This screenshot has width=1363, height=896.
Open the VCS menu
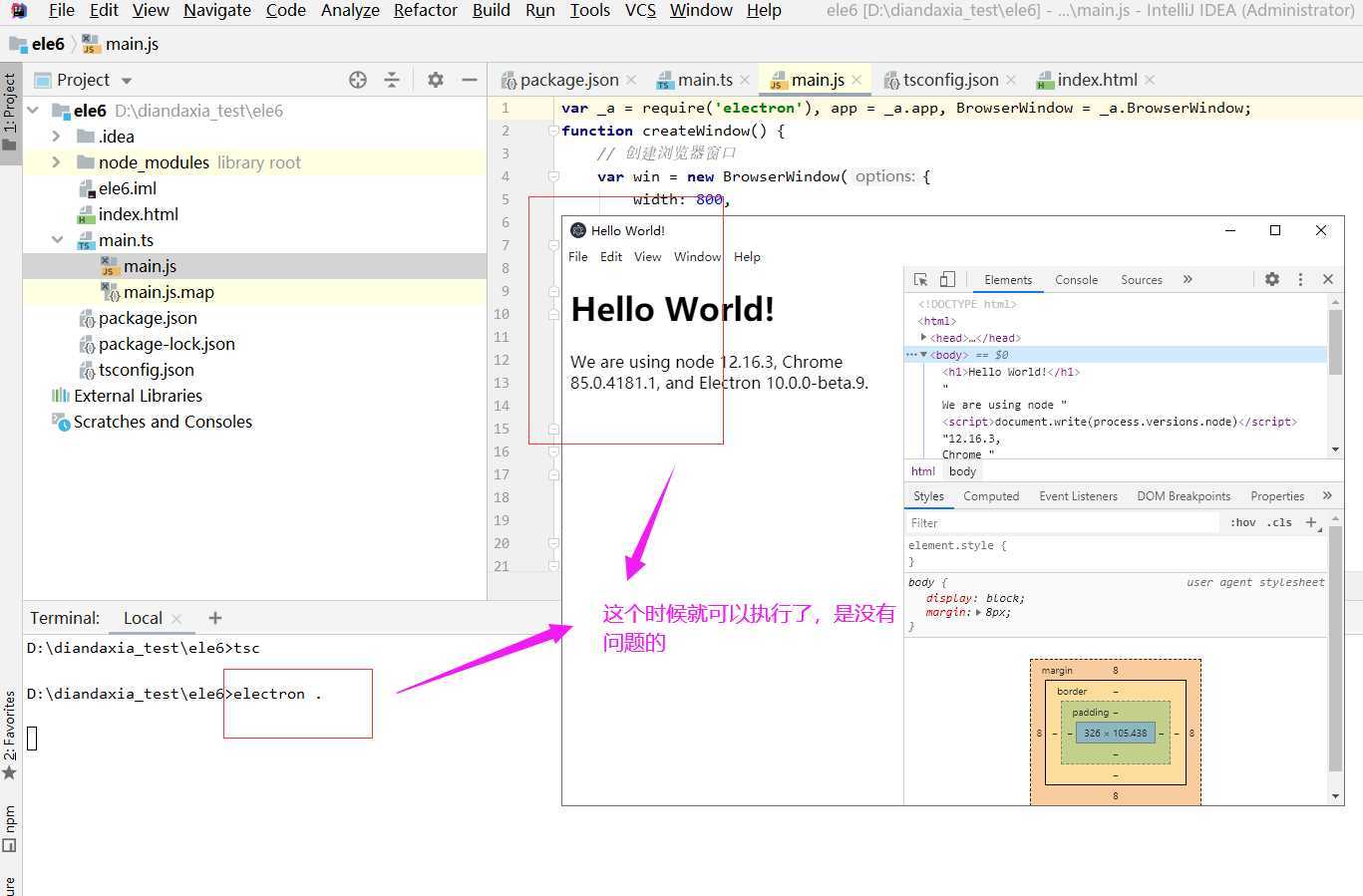point(640,10)
